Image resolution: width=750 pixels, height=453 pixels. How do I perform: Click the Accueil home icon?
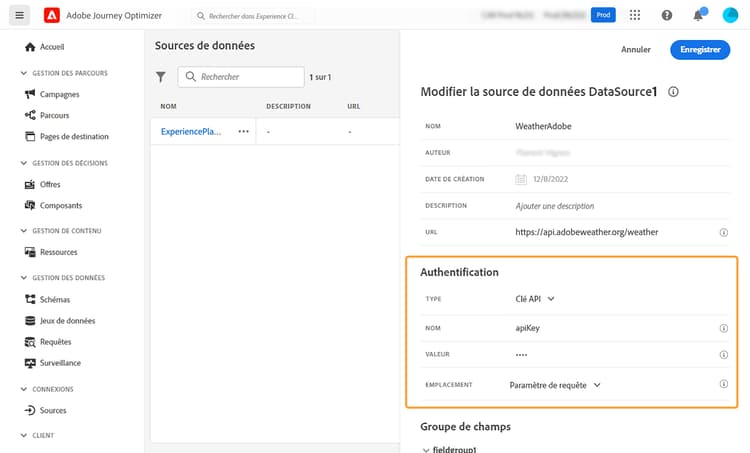tap(30, 47)
